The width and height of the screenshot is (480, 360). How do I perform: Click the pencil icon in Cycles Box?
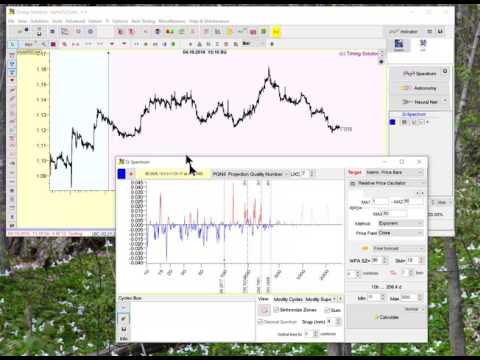(x=123, y=319)
